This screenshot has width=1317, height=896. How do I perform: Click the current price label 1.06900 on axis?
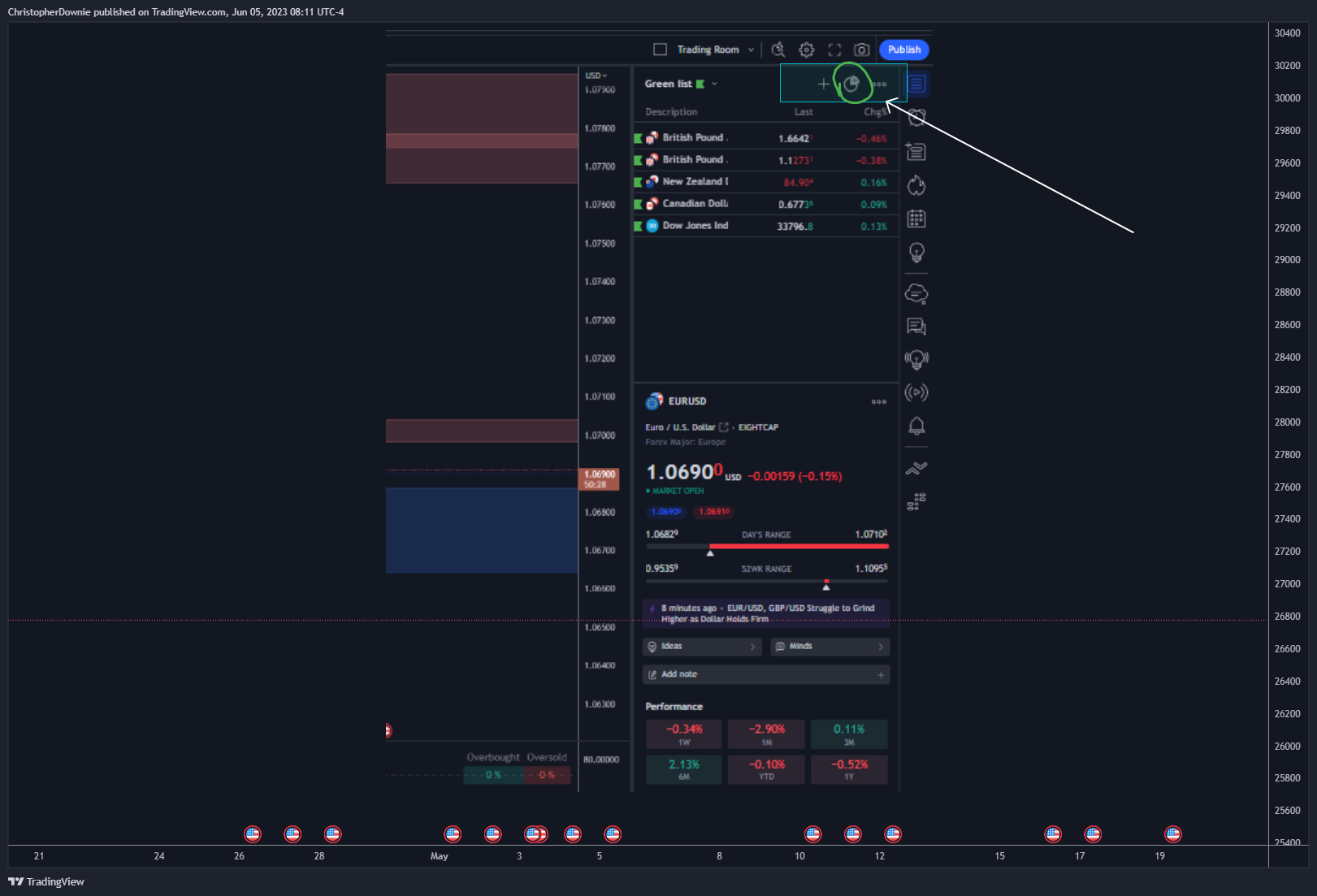(599, 479)
